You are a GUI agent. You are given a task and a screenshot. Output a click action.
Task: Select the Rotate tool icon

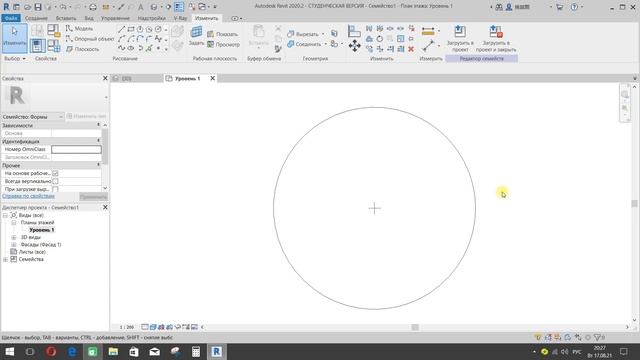tap(380, 39)
